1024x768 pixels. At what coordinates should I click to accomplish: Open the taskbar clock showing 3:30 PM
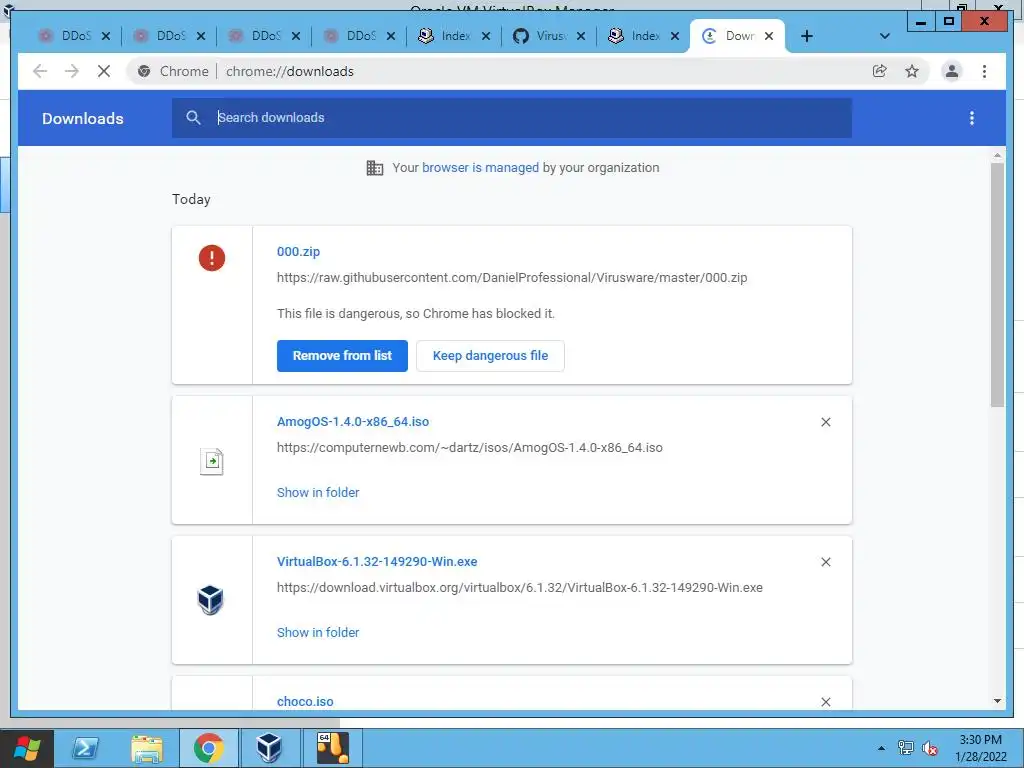980,748
